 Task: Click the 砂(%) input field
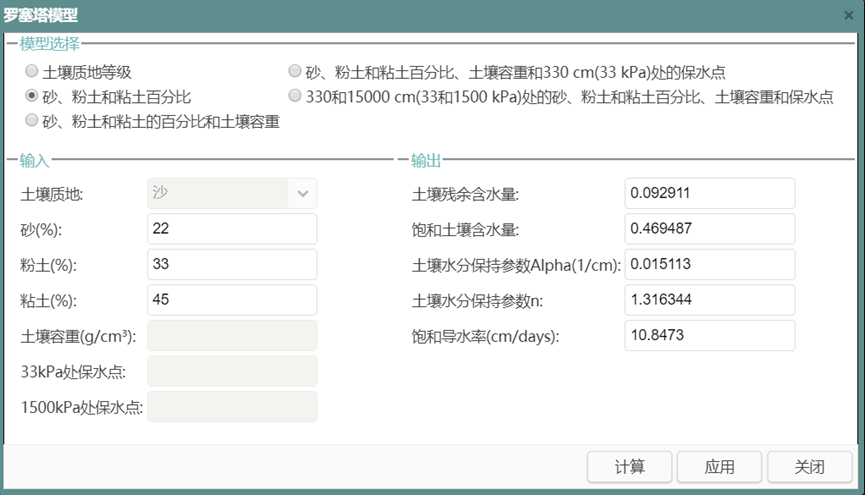coord(231,229)
